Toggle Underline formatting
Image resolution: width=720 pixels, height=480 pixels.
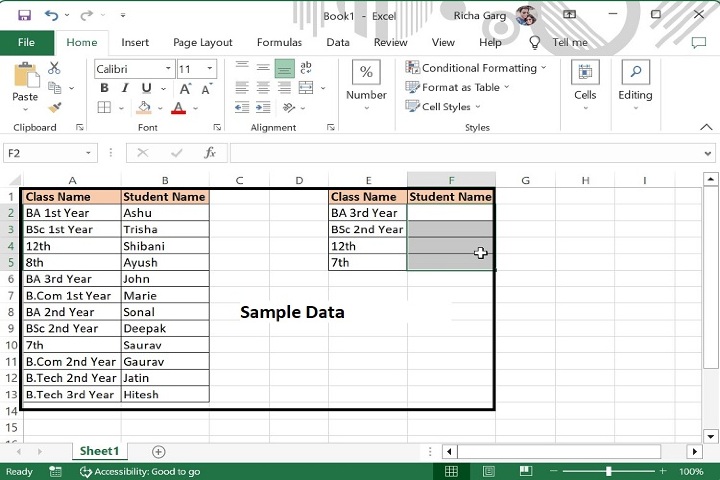coord(146,88)
